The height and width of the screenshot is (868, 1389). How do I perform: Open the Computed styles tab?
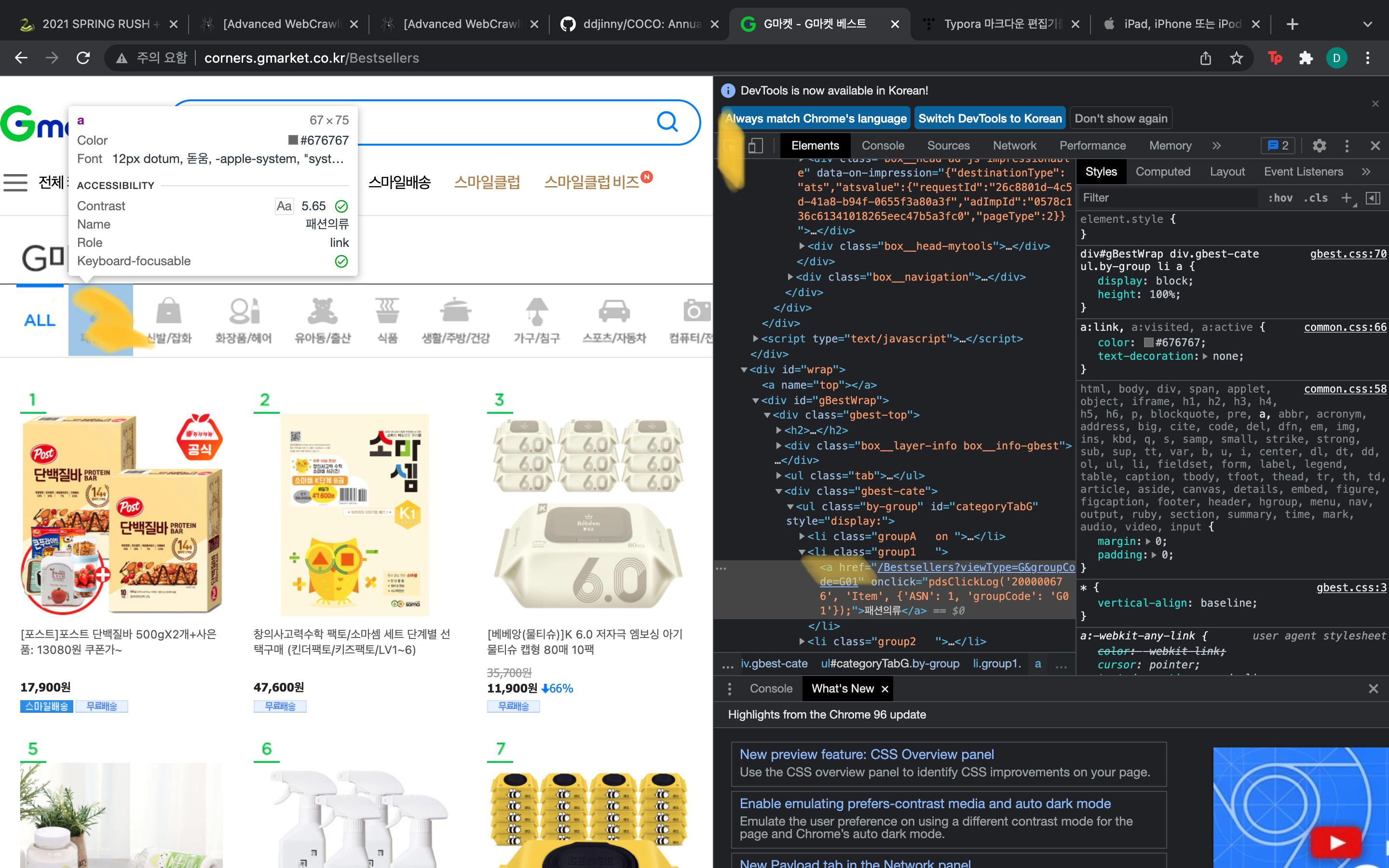point(1162,172)
